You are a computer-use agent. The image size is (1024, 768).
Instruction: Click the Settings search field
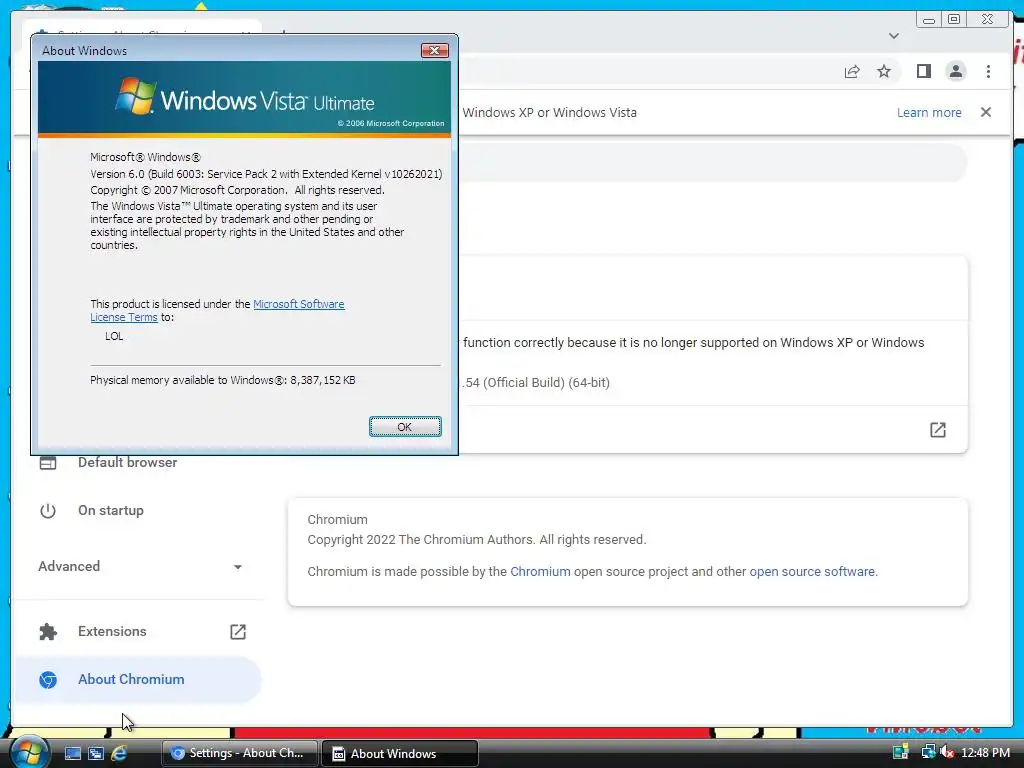(712, 163)
